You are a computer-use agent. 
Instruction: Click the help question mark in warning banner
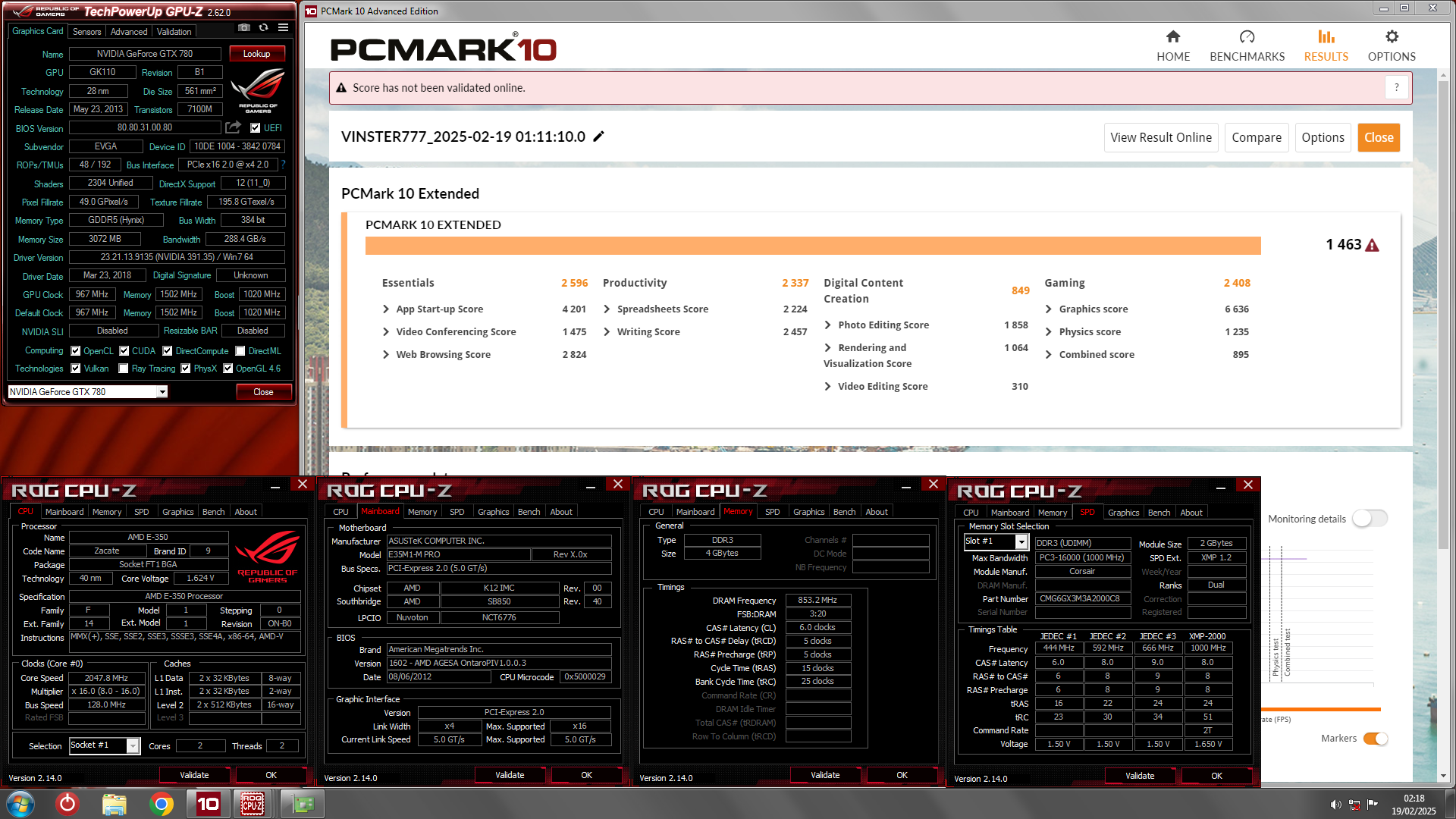1396,88
